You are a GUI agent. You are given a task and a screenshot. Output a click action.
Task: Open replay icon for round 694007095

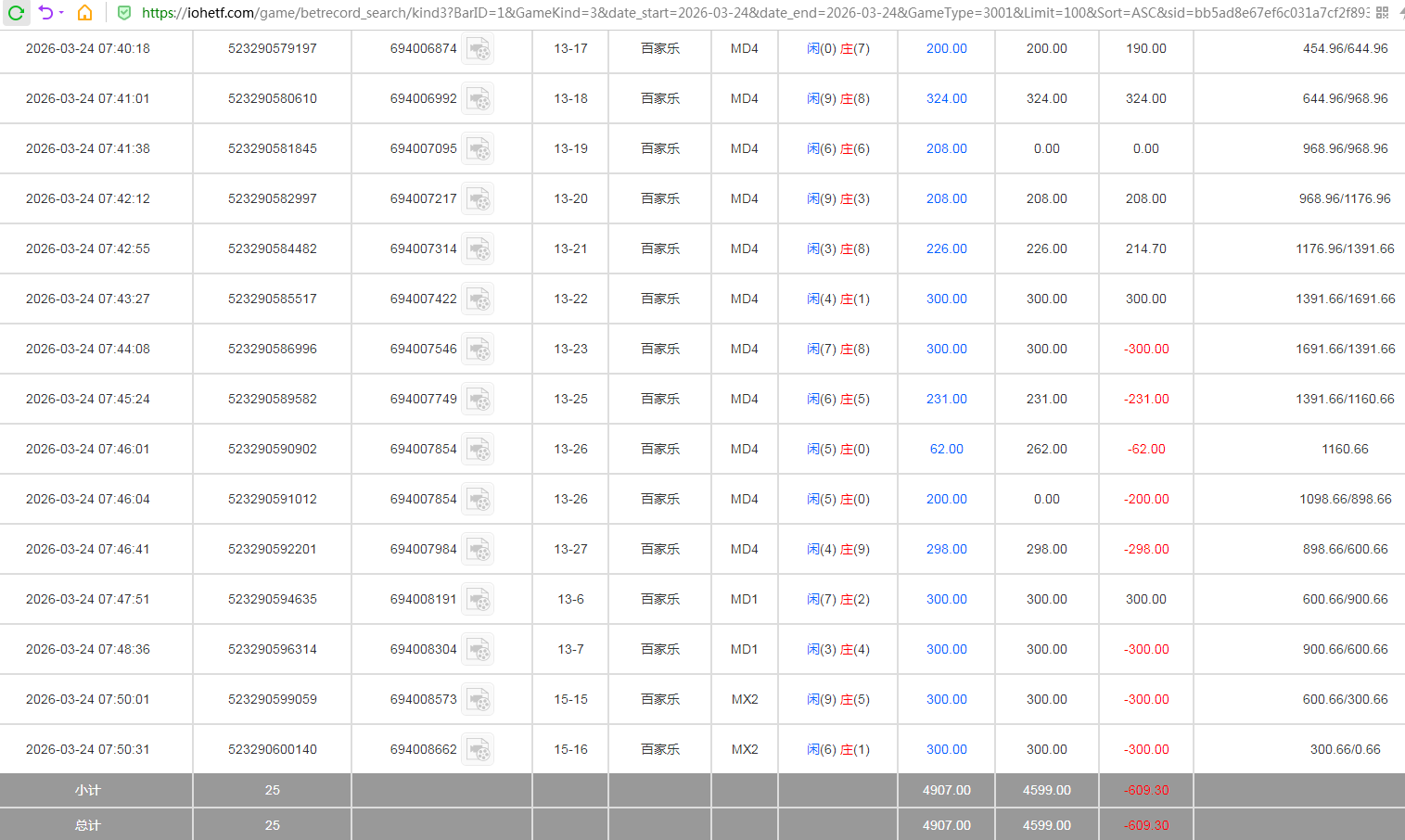coord(478,149)
